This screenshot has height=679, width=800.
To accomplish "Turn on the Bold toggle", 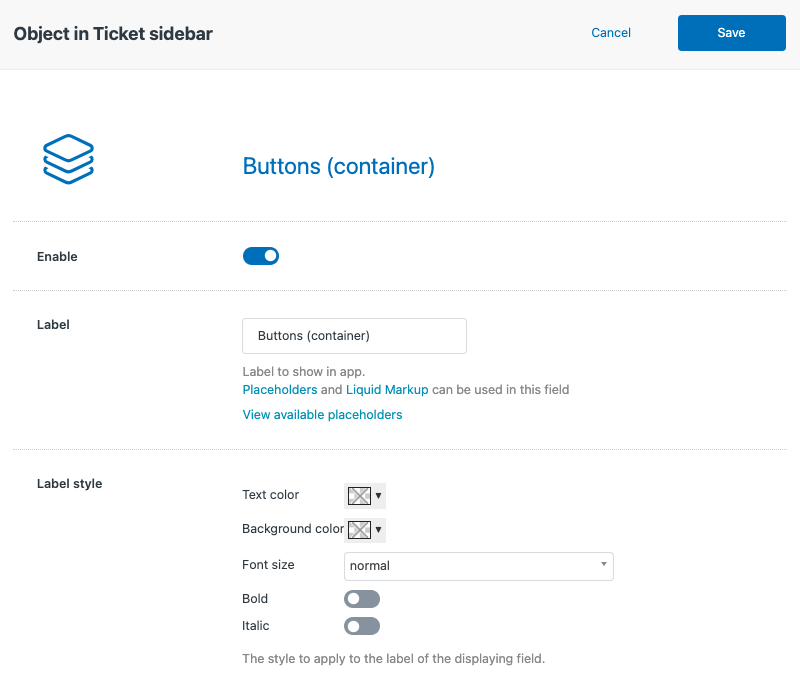I will pyautogui.click(x=362, y=599).
